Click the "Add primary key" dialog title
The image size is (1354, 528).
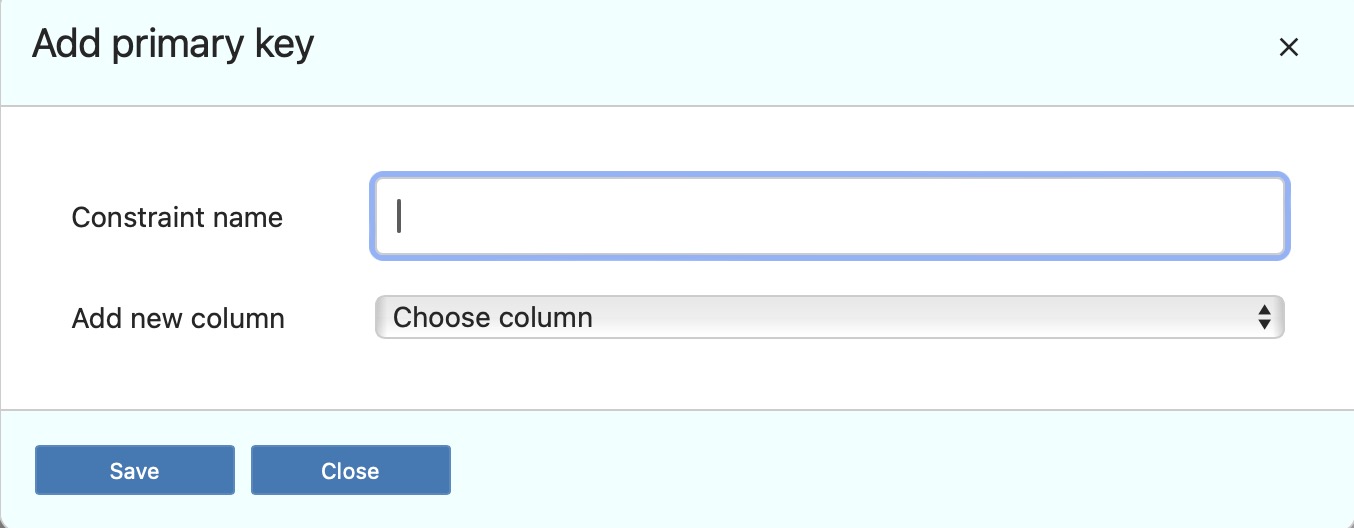(x=173, y=45)
